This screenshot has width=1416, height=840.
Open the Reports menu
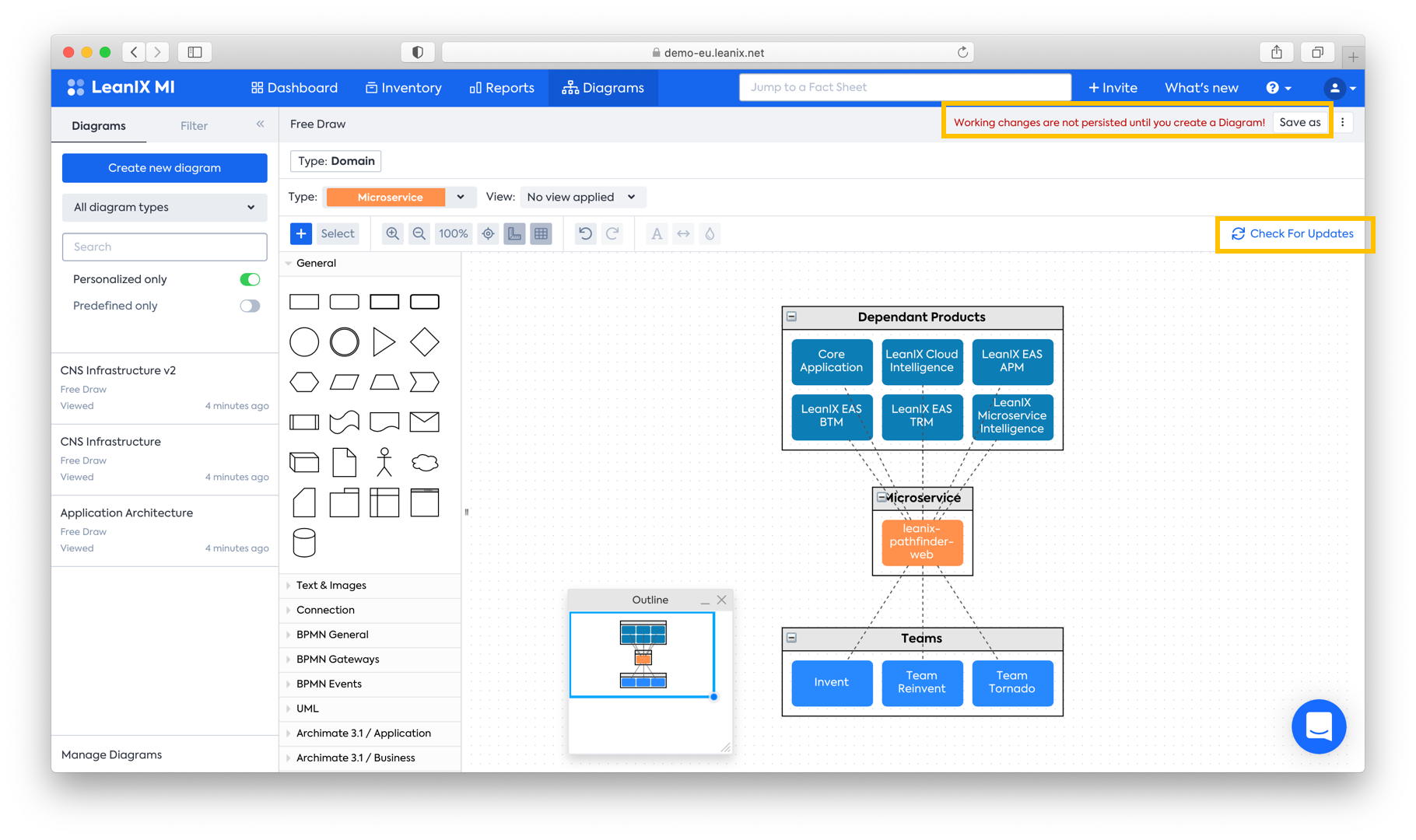[x=502, y=88]
